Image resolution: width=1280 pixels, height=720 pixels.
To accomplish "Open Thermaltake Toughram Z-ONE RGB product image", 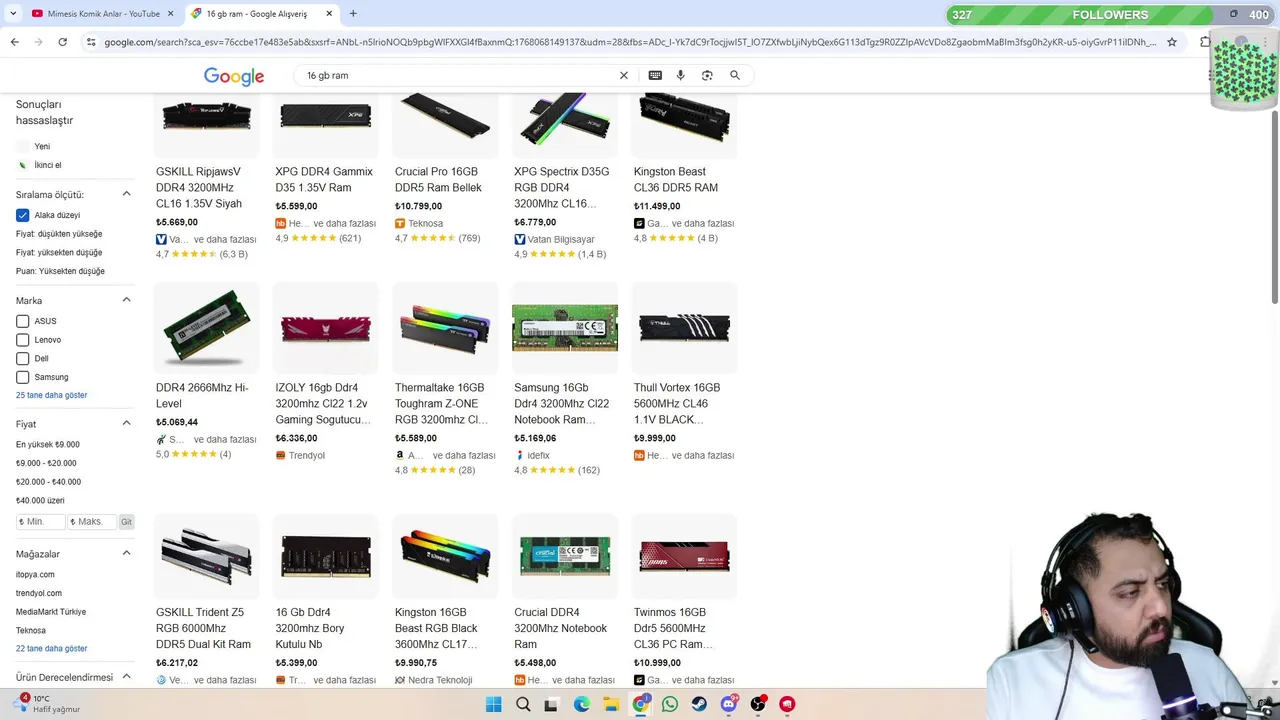I will [445, 328].
